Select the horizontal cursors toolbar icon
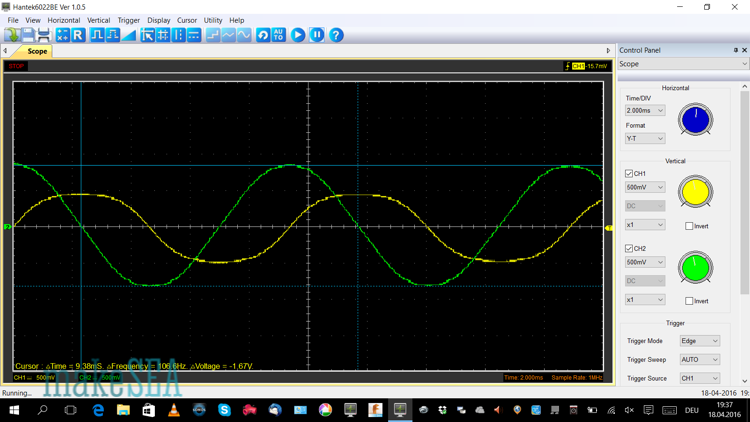 [194, 35]
